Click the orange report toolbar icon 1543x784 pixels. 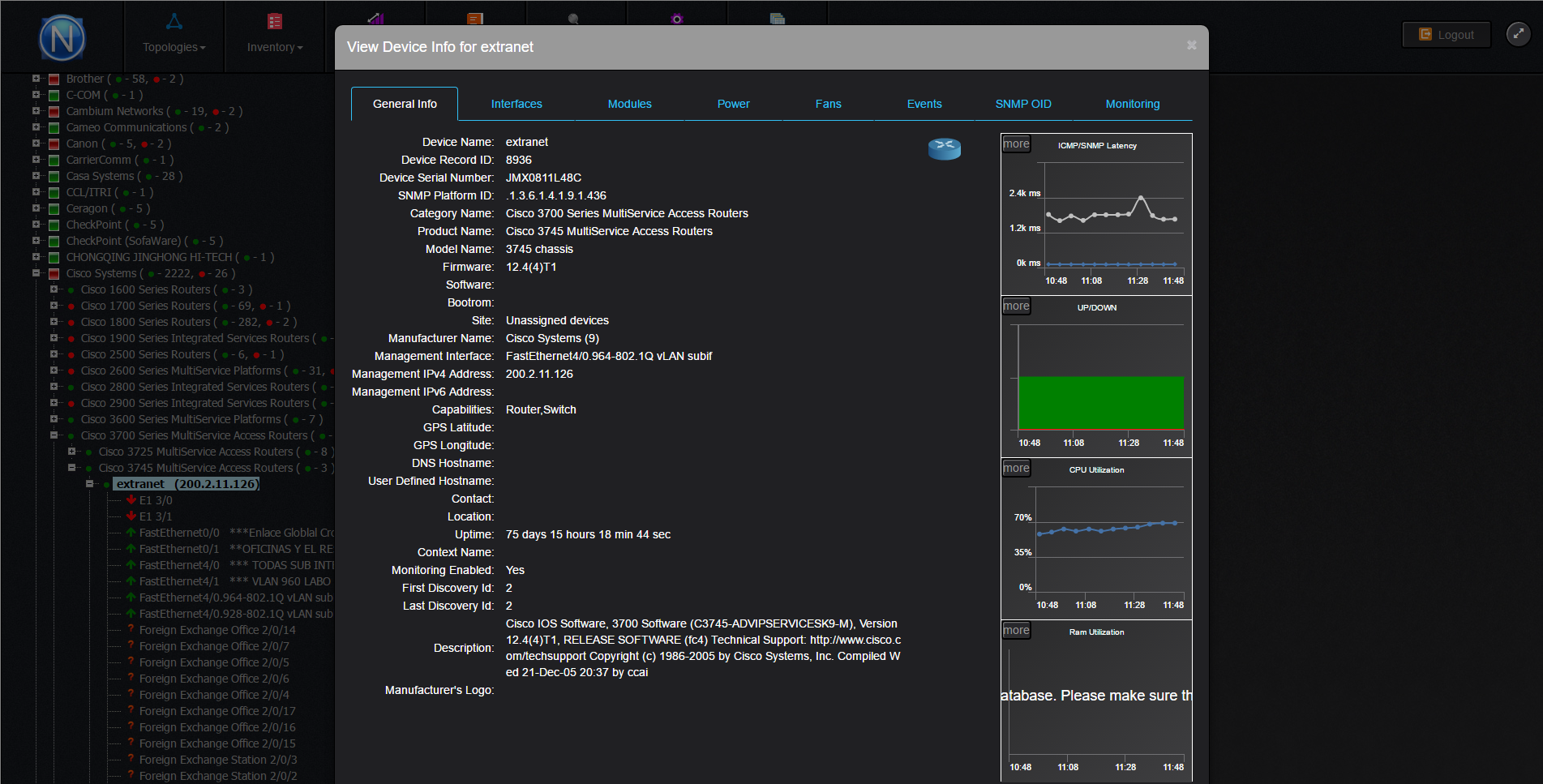pyautogui.click(x=475, y=18)
